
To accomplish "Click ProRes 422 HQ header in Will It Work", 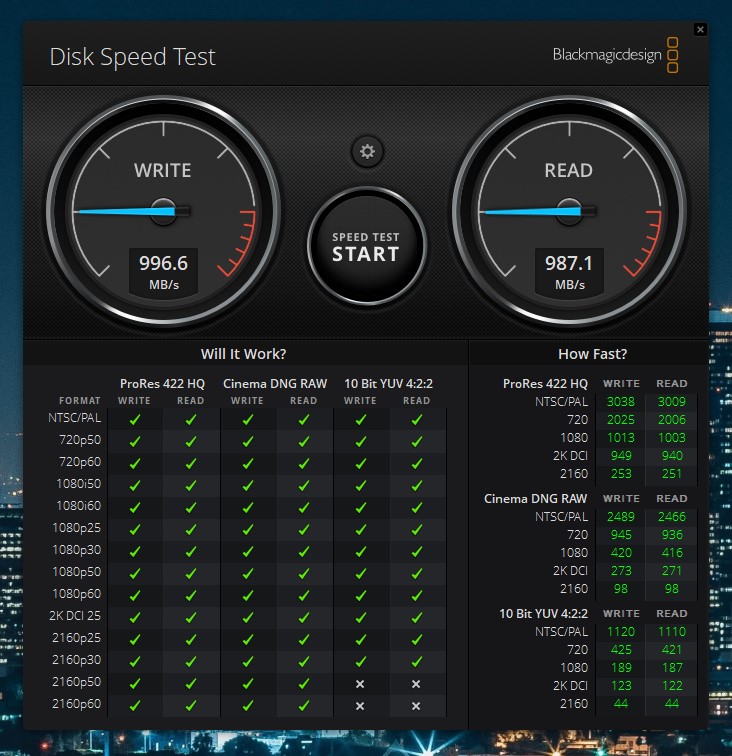I will coord(163,384).
